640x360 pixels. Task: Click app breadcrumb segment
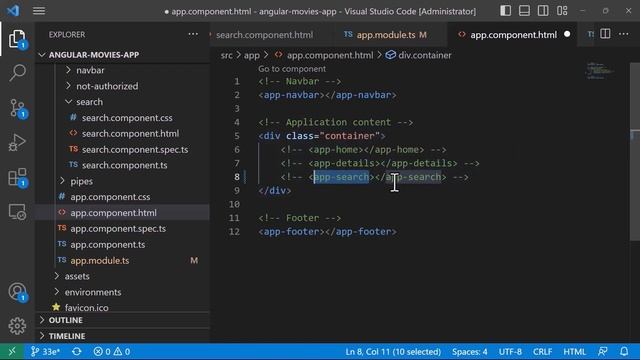[251, 55]
